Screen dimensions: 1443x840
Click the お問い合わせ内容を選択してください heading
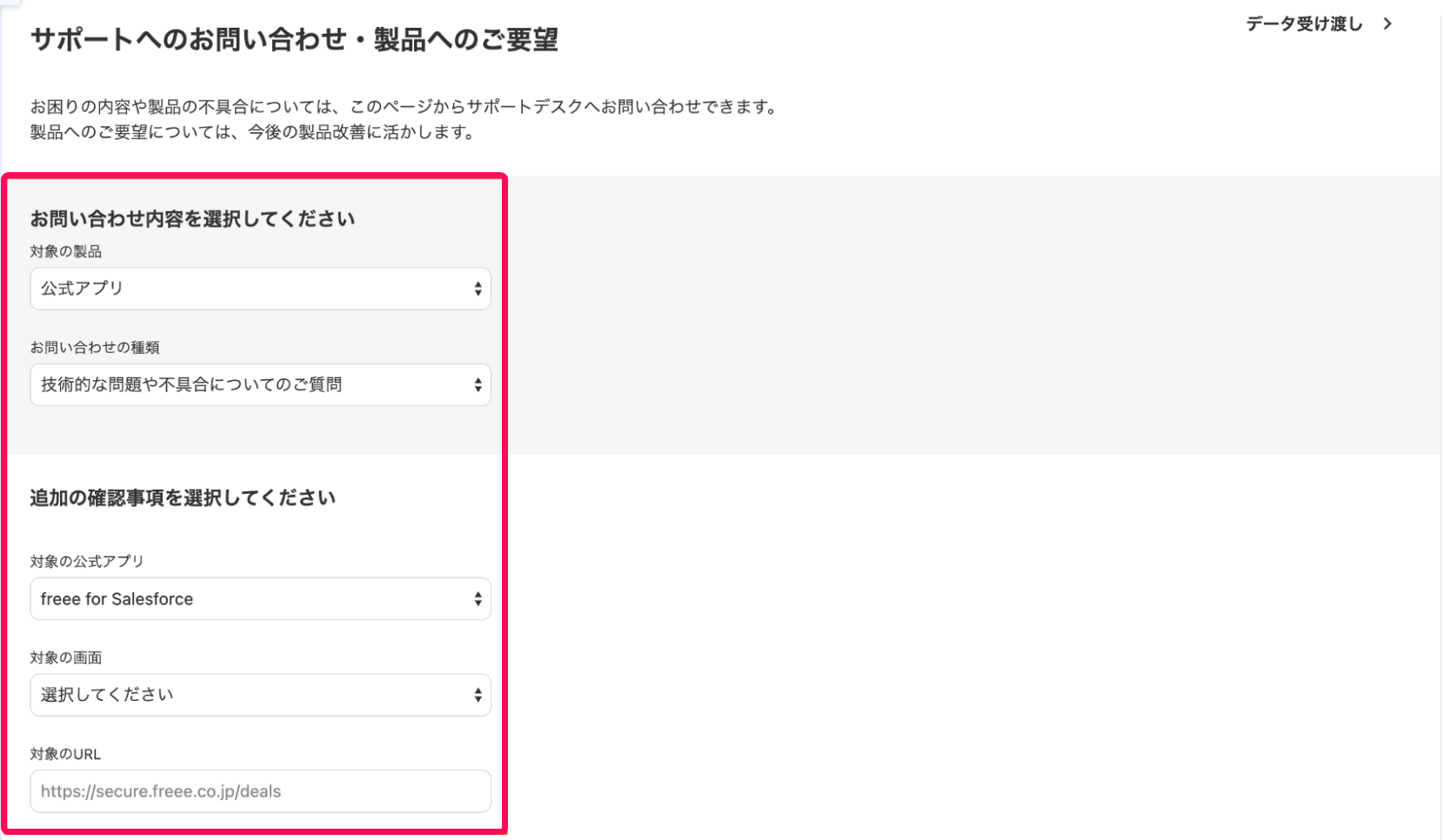click(193, 218)
